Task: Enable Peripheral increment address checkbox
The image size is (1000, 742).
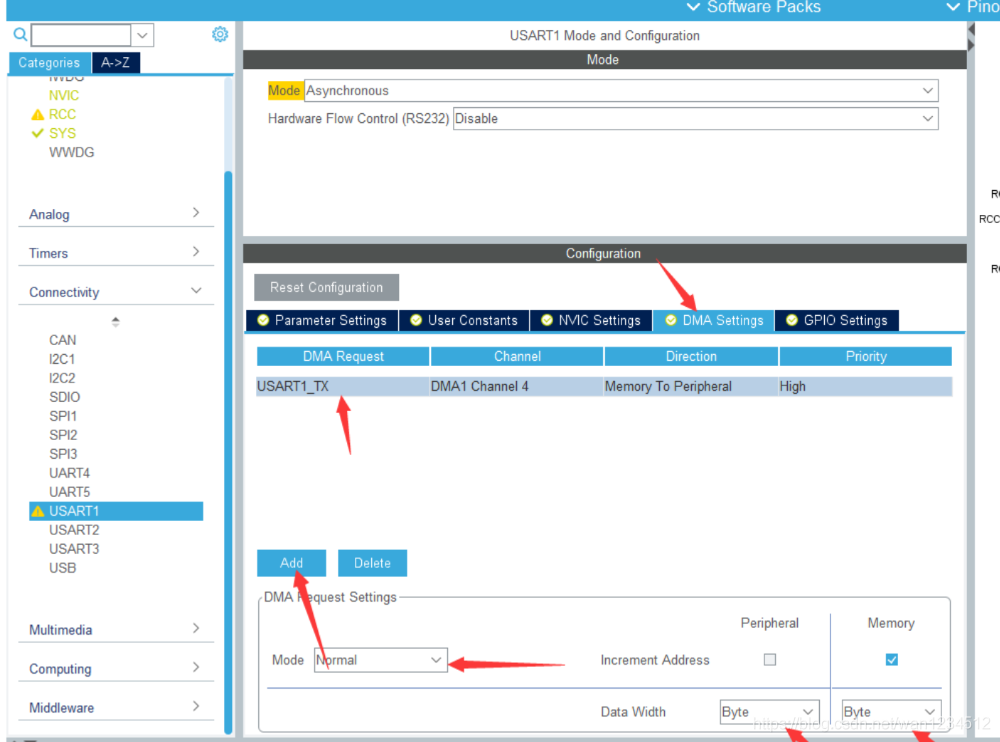Action: click(770, 660)
